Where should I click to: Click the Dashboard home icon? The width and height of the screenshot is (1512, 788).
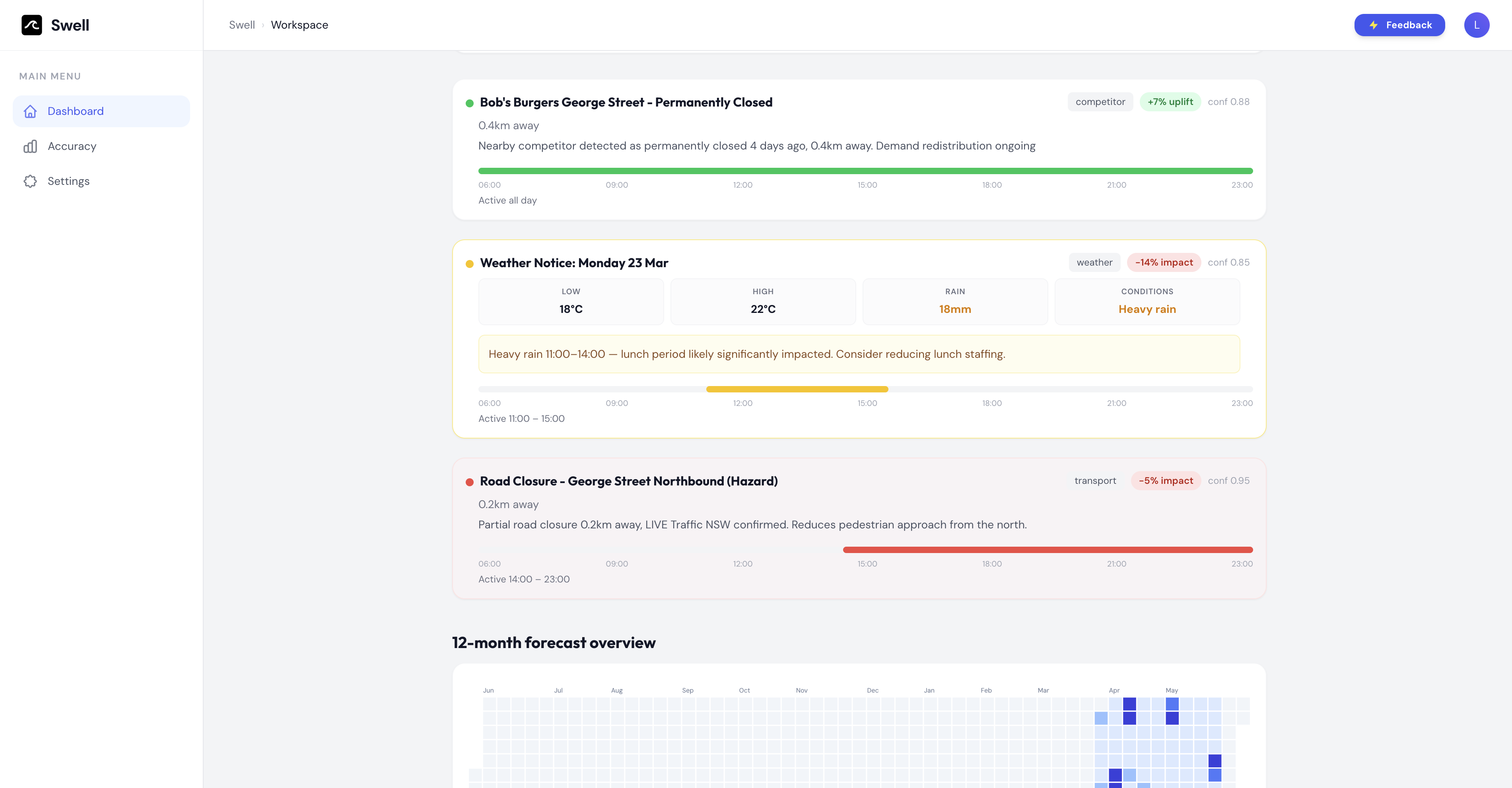[31, 111]
